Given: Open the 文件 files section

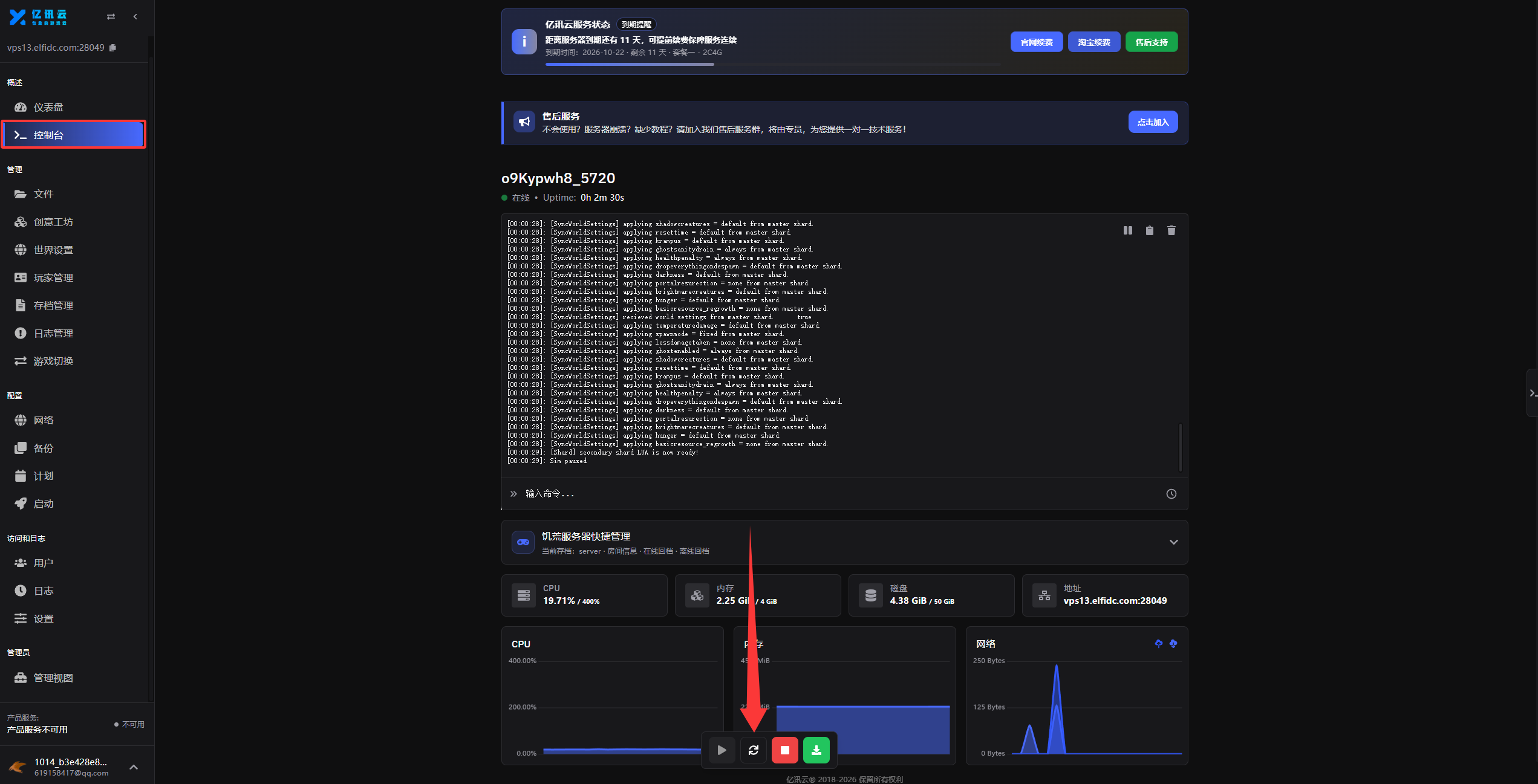Looking at the screenshot, I should coord(74,194).
